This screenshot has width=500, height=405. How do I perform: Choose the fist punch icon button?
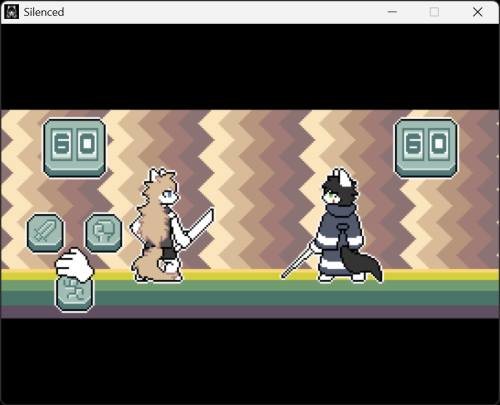click(104, 233)
